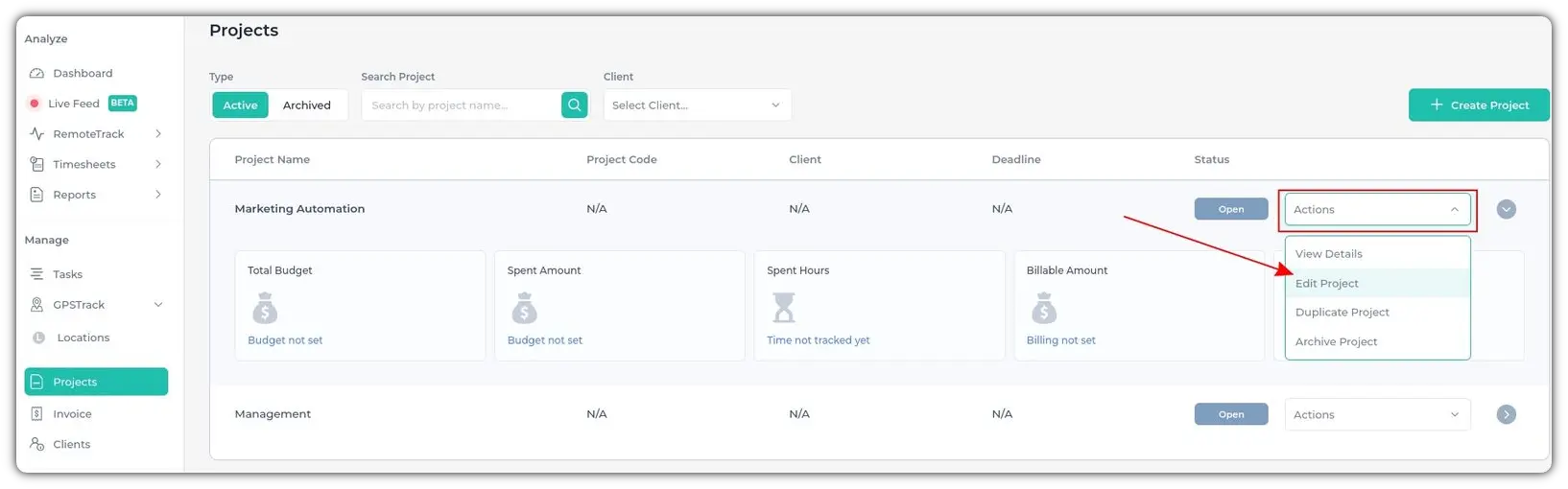The image size is (1568, 489).
Task: Switch to Archived project type
Action: coord(306,105)
